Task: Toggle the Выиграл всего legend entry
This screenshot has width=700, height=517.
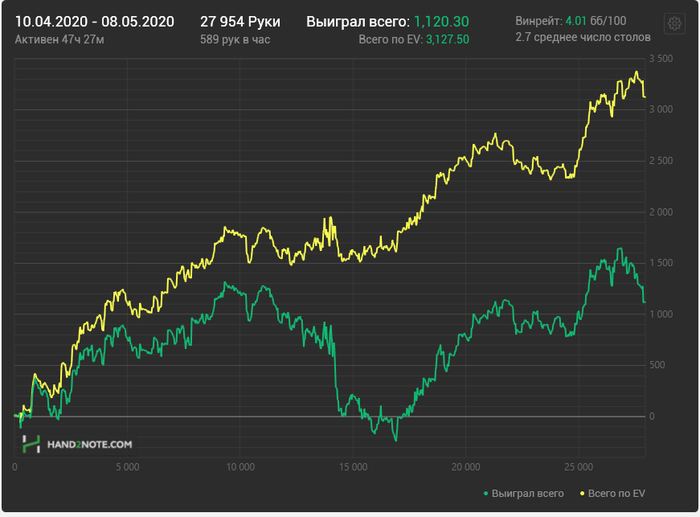Action: coord(524,493)
